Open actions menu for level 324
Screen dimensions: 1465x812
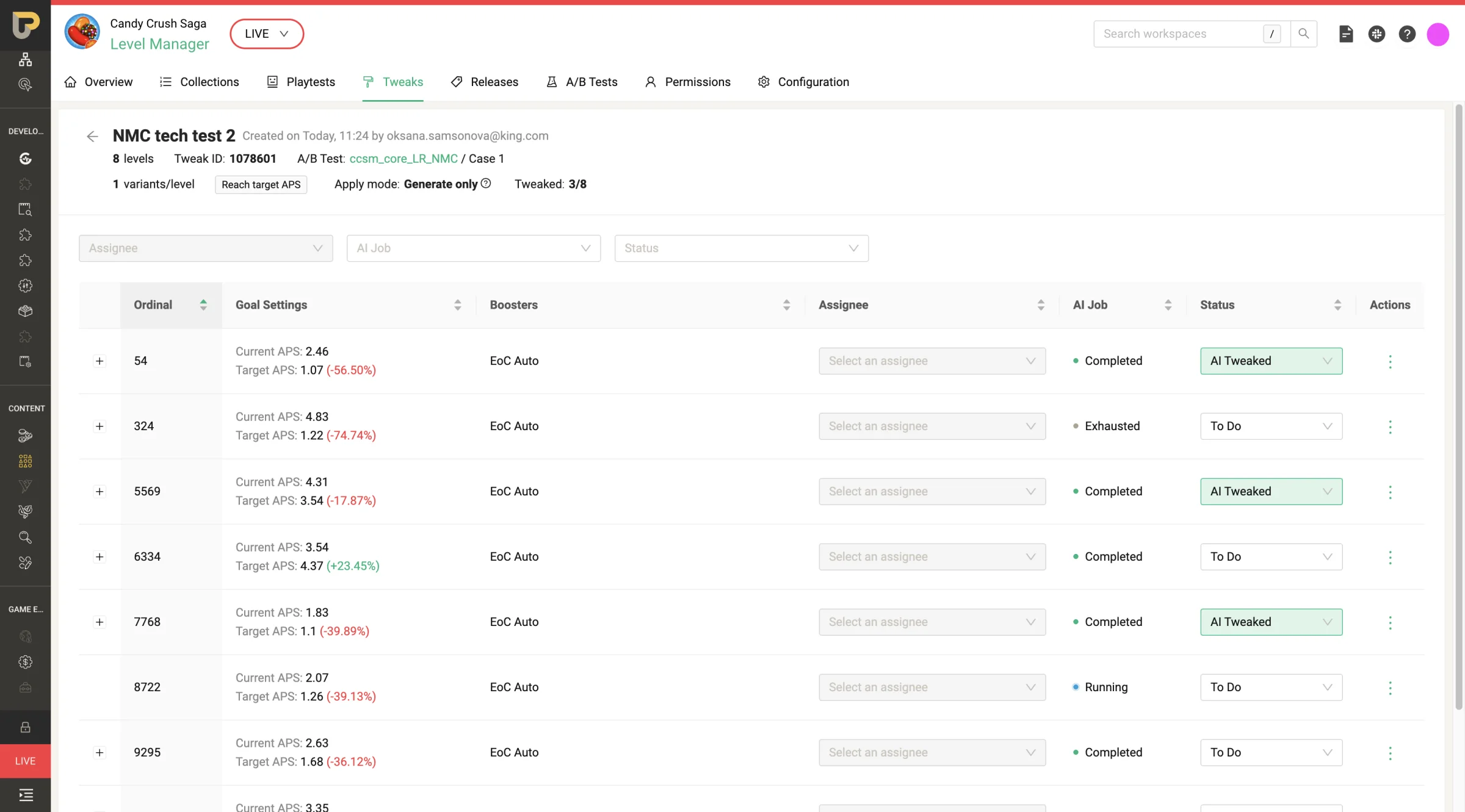click(1390, 426)
